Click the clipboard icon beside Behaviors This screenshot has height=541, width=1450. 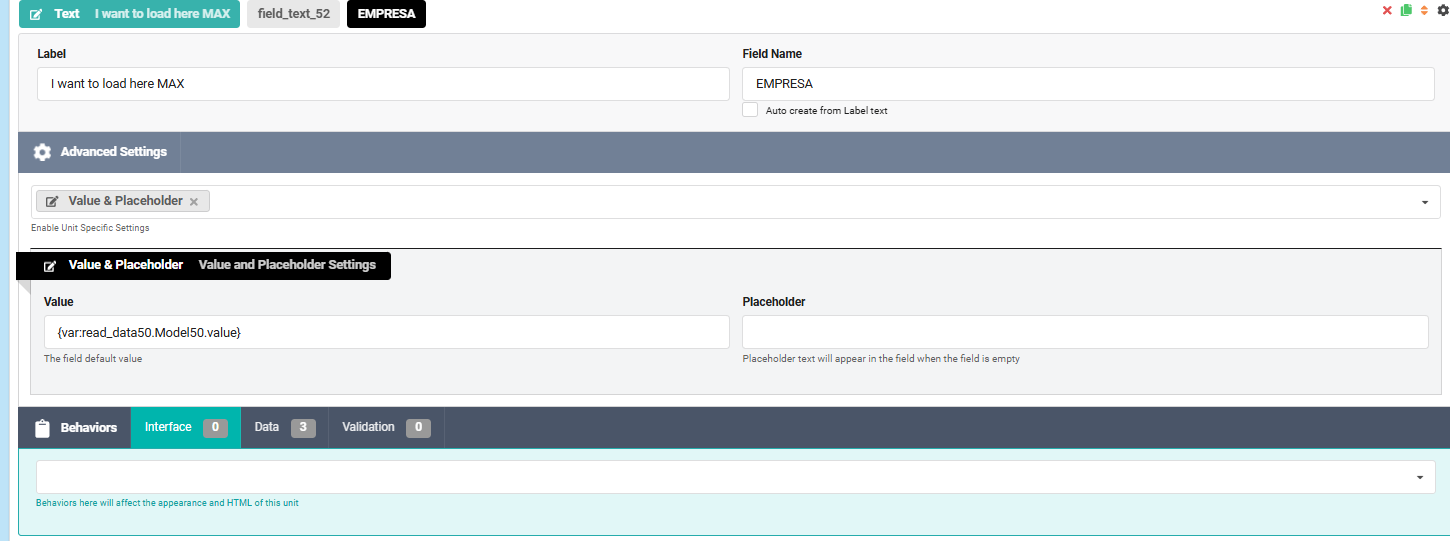click(42, 428)
